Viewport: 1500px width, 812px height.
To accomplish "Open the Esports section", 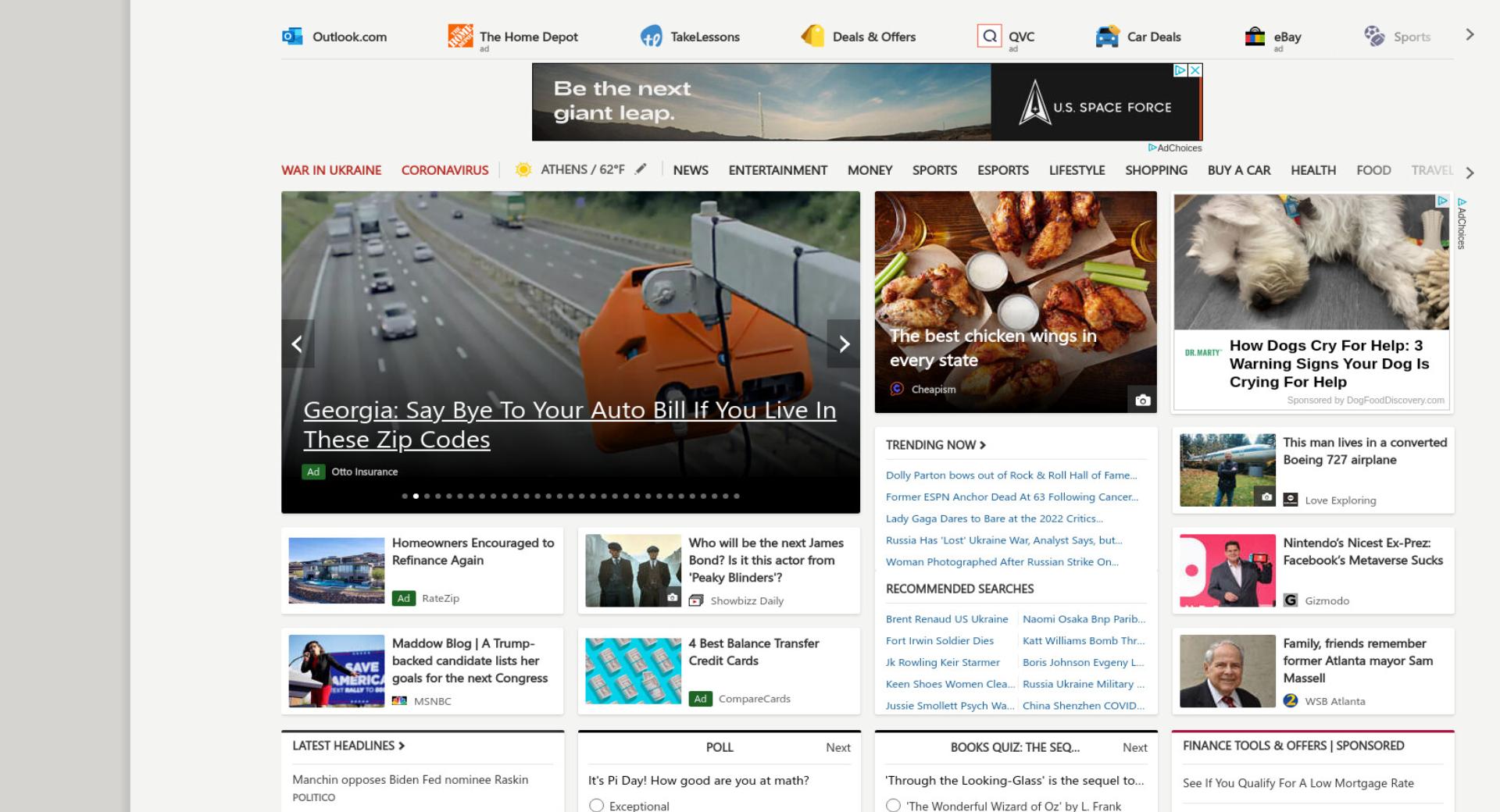I will click(x=1002, y=170).
